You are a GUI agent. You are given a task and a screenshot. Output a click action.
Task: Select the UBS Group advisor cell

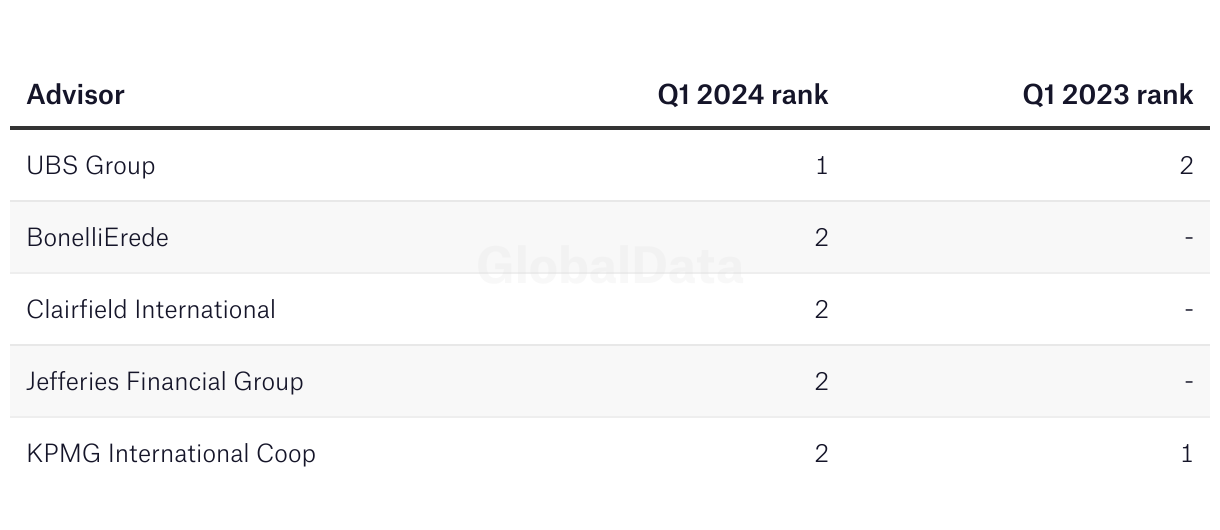91,165
